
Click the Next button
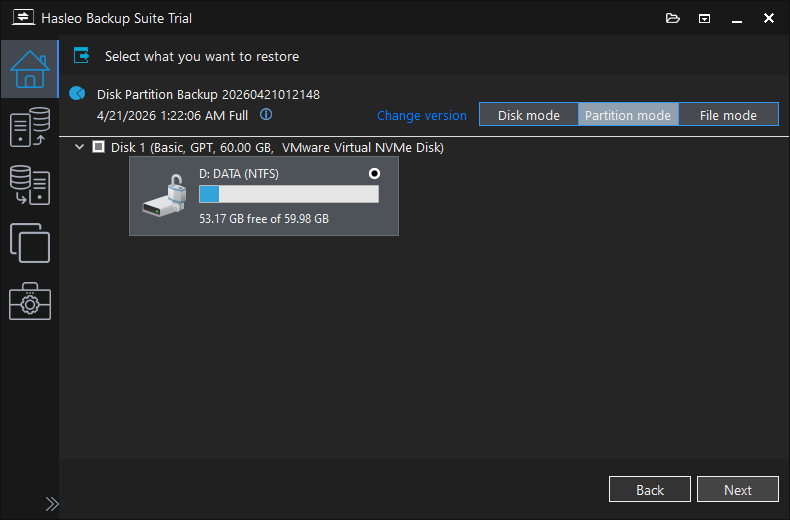coord(738,489)
